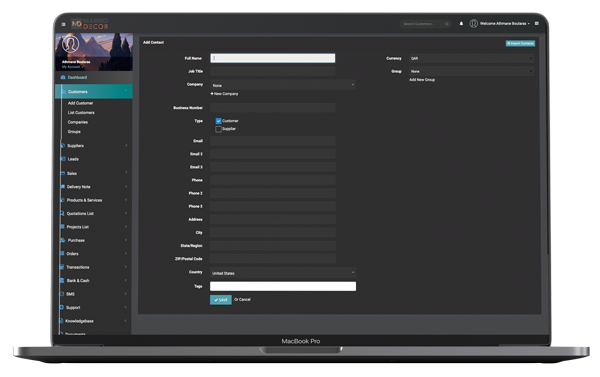Check the Supplier type checkbox
Image resolution: width=600 pixels, height=377 pixels.
(x=218, y=129)
